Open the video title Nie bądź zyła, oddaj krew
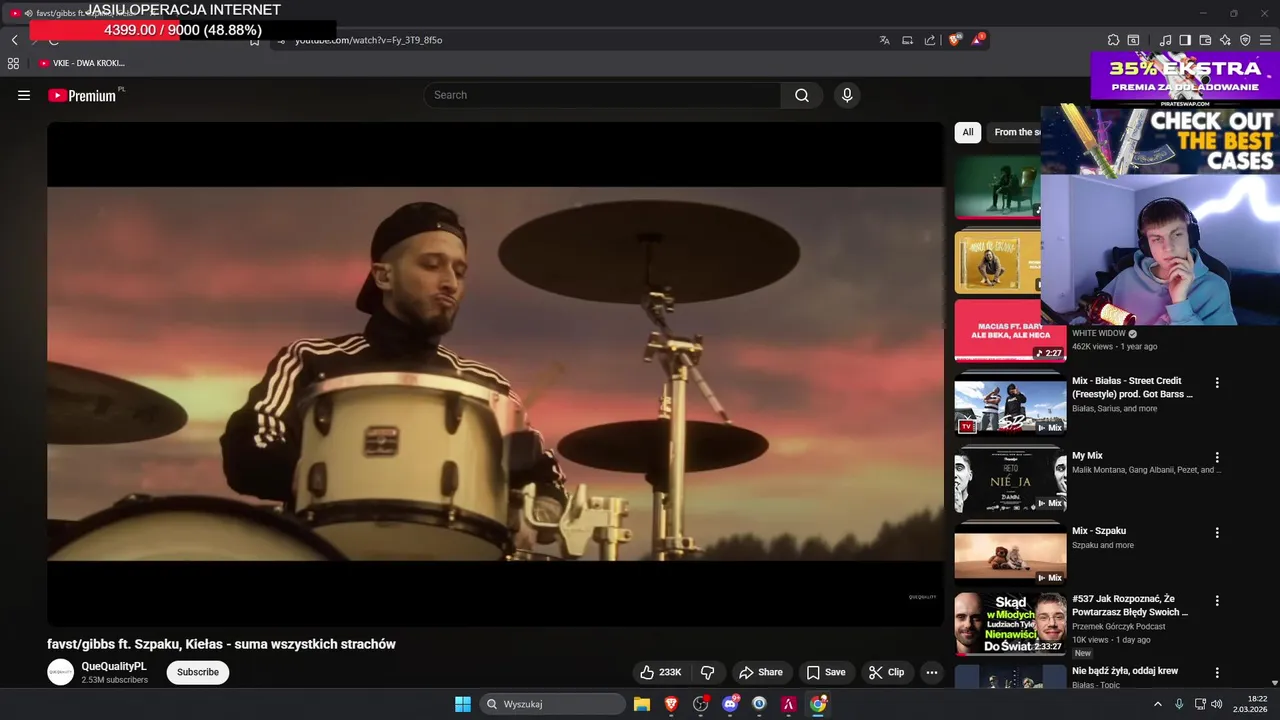The width and height of the screenshot is (1280, 720). pyautogui.click(x=1124, y=671)
